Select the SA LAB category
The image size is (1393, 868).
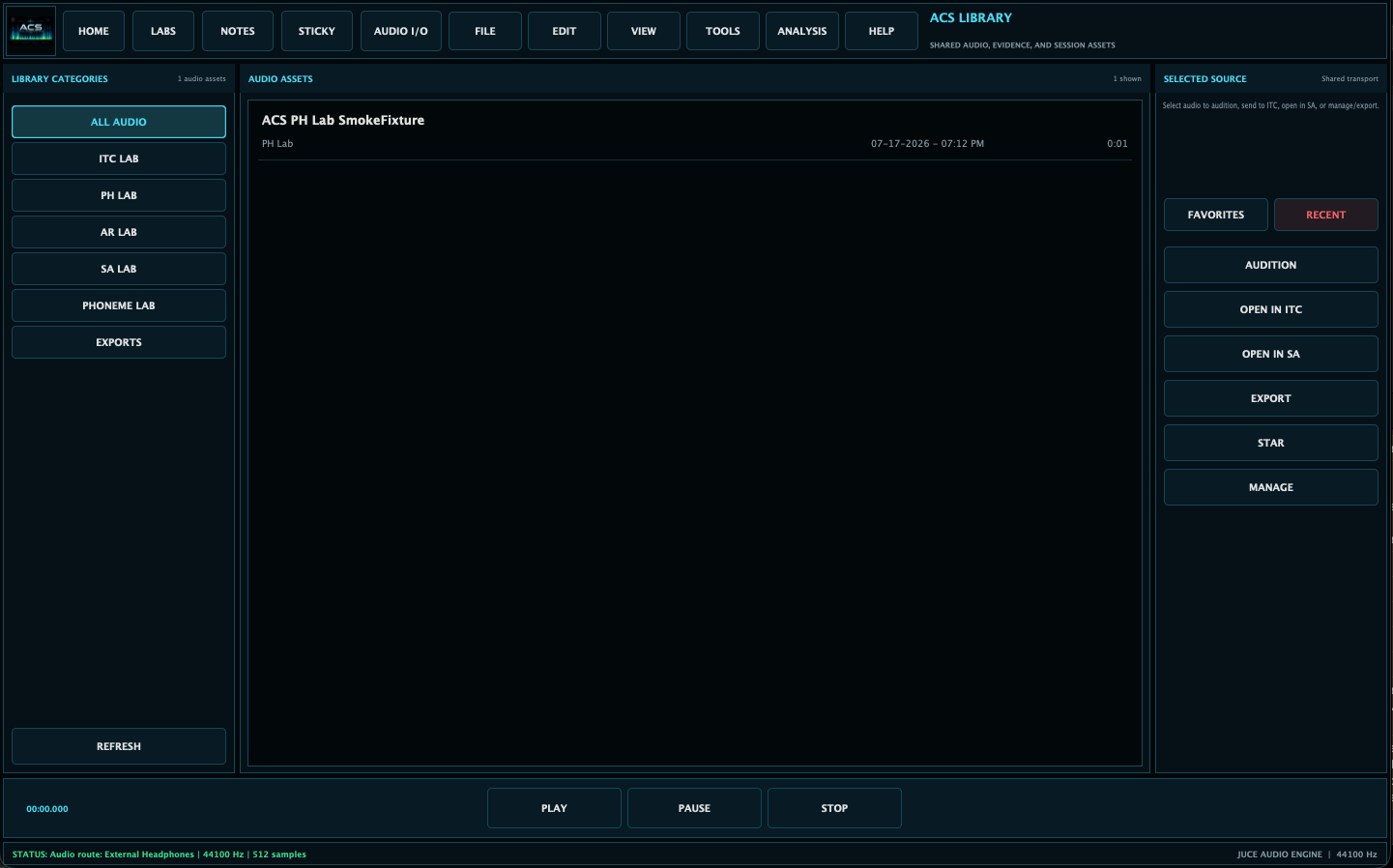point(119,269)
